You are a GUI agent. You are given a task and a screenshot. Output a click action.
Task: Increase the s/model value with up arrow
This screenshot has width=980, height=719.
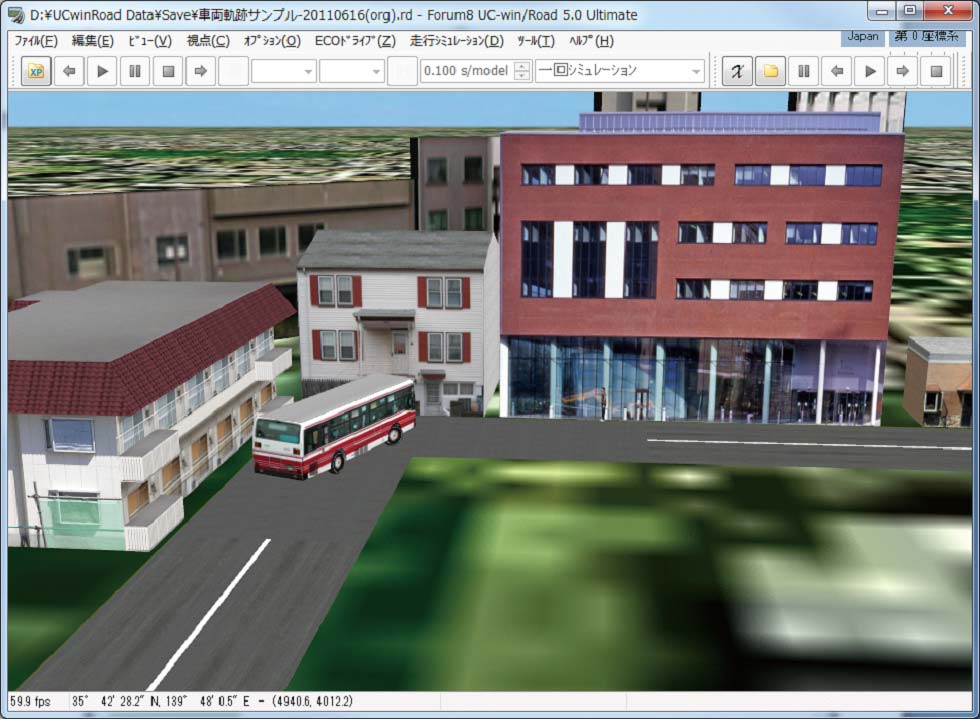[x=522, y=65]
